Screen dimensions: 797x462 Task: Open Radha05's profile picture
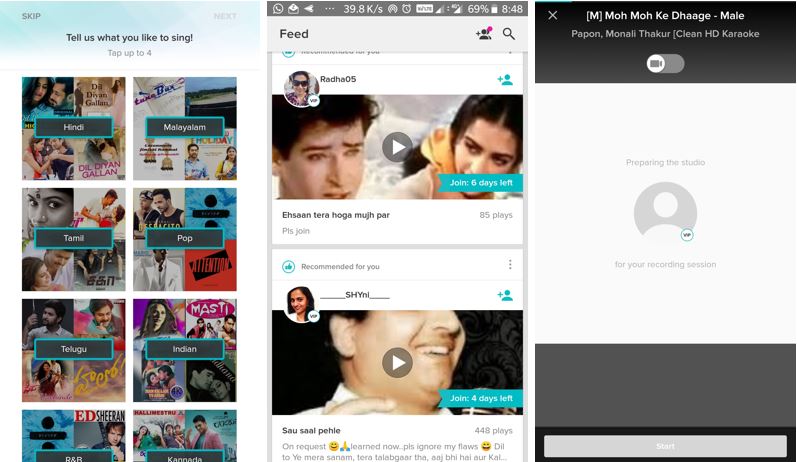(301, 88)
